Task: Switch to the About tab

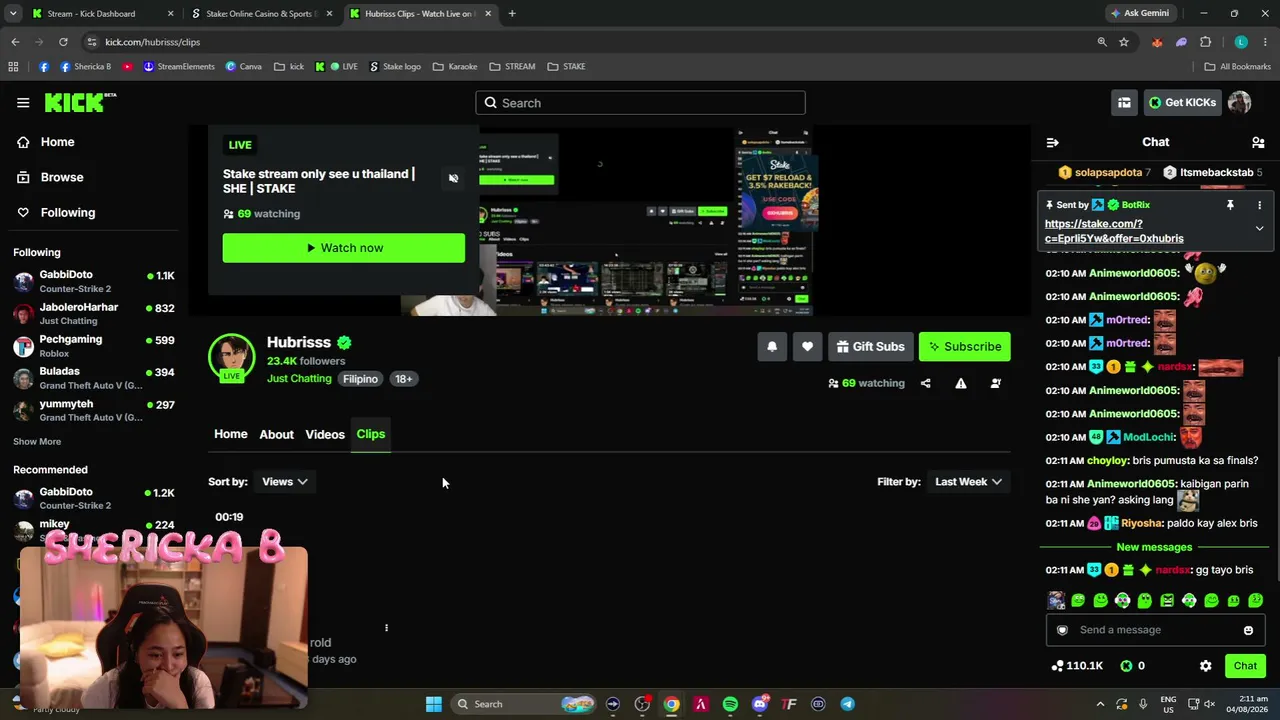Action: coord(276,434)
